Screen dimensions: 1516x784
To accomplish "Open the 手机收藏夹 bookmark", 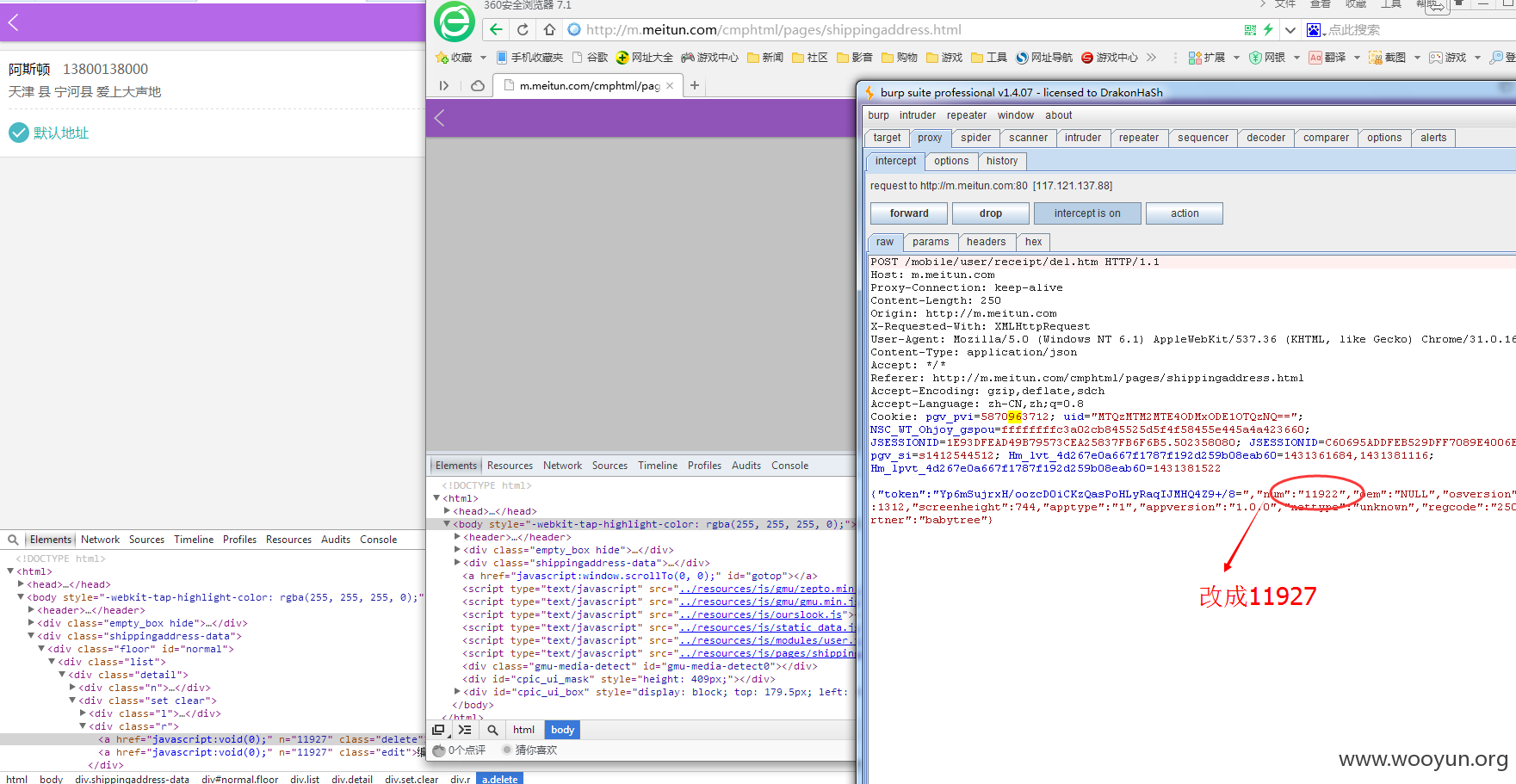I will (x=529, y=58).
